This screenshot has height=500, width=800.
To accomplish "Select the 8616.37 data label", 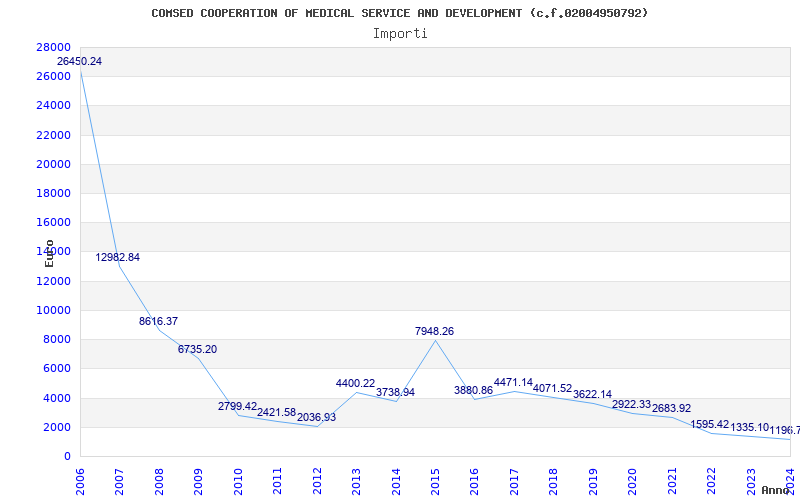I will click(x=159, y=321).
